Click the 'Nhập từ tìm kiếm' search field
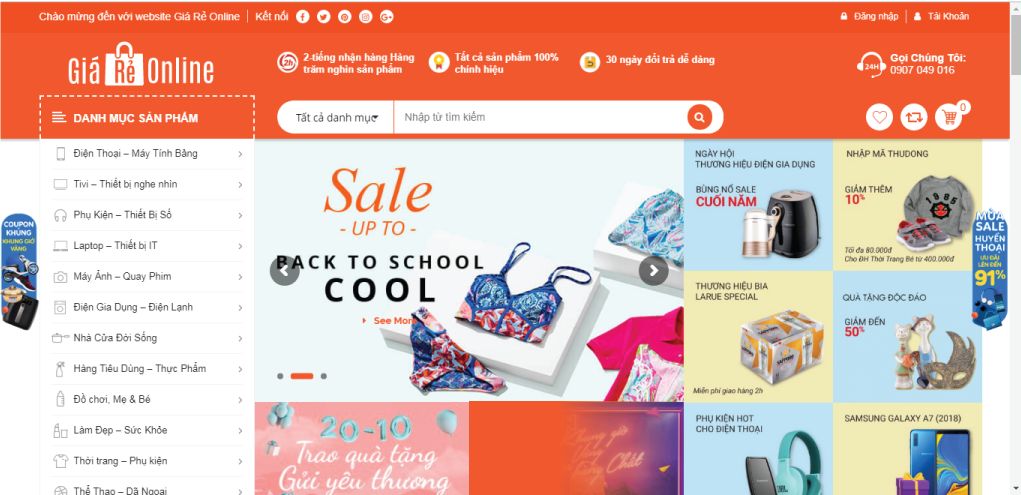 (x=540, y=117)
